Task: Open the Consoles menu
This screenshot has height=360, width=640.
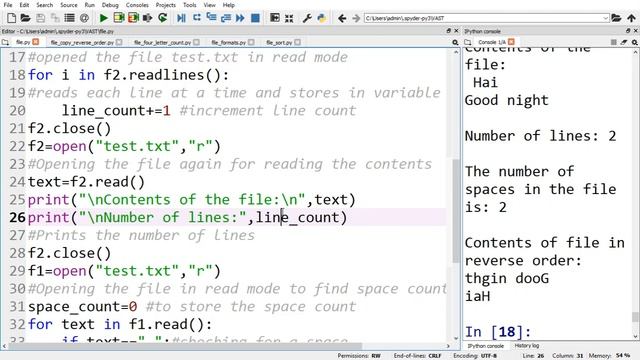Action: coord(137,5)
